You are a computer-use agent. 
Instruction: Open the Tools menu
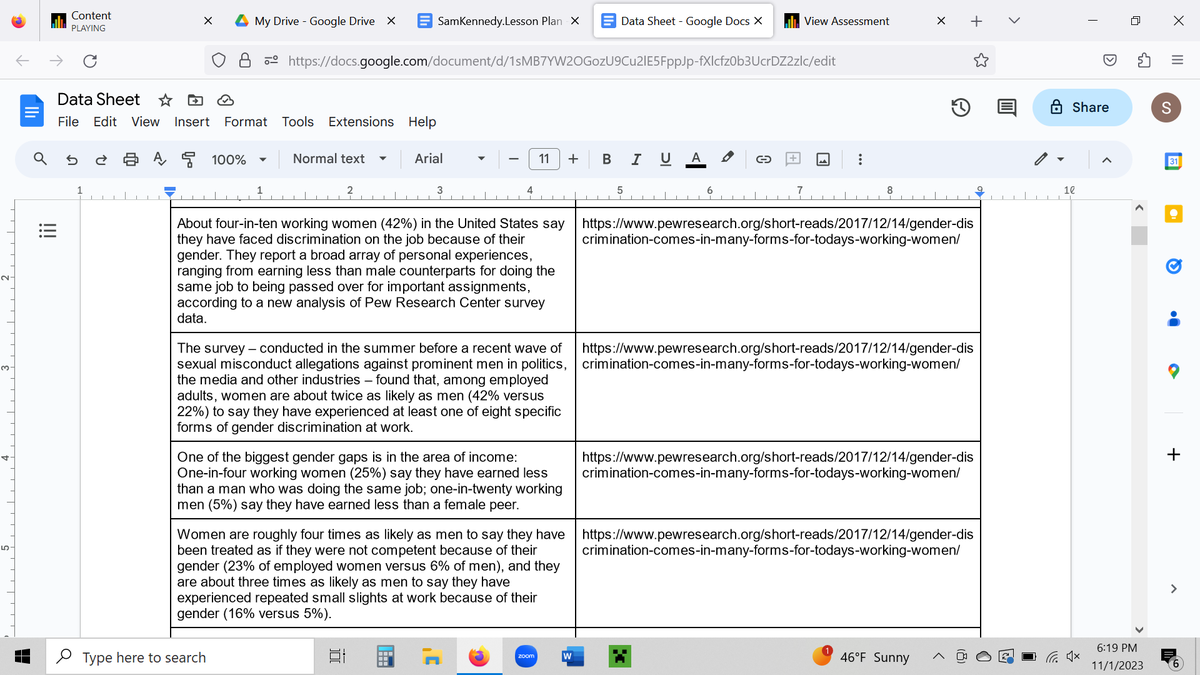click(298, 121)
